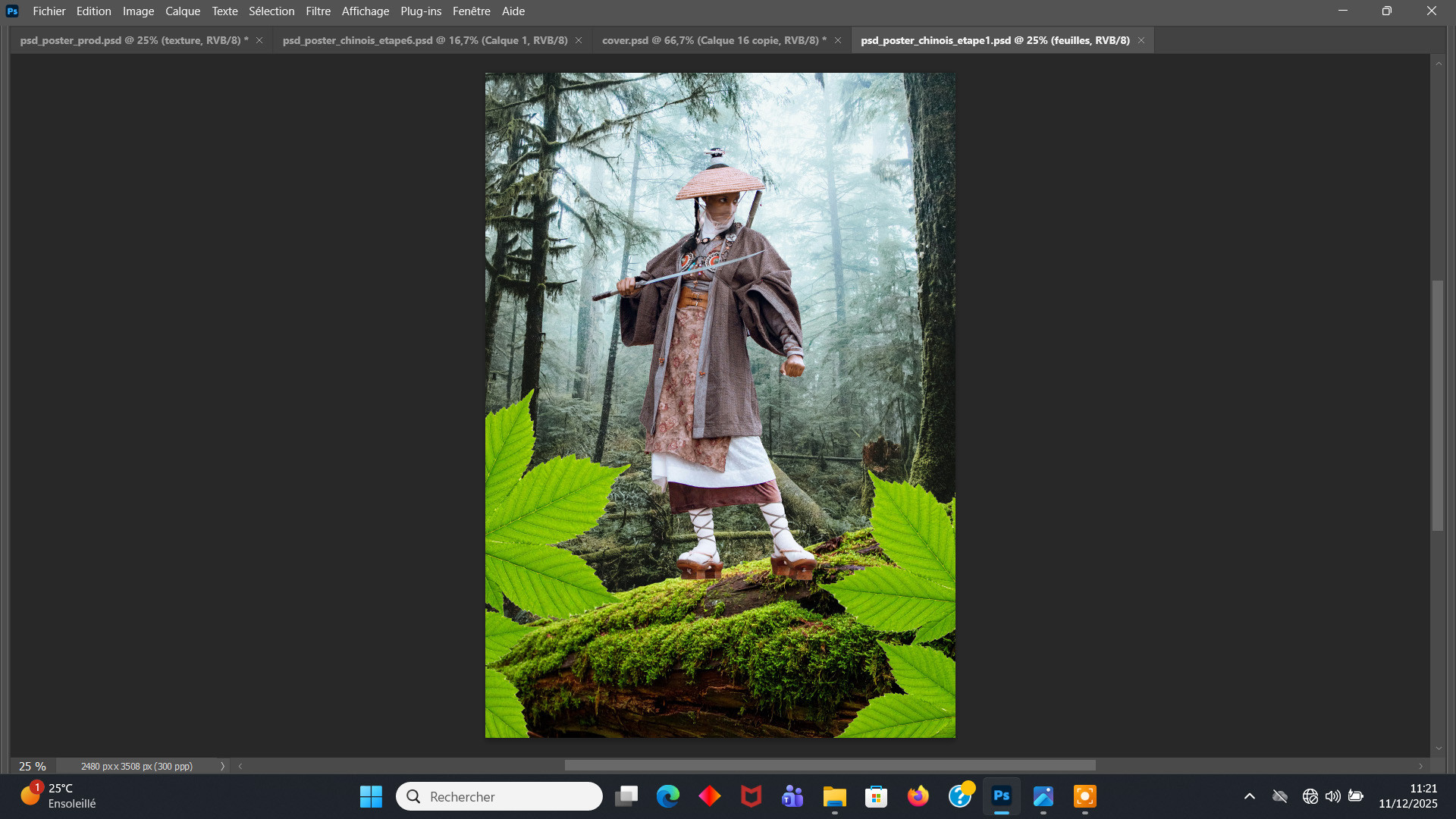
Task: Click the 25 % zoom level field
Action: coord(33,767)
